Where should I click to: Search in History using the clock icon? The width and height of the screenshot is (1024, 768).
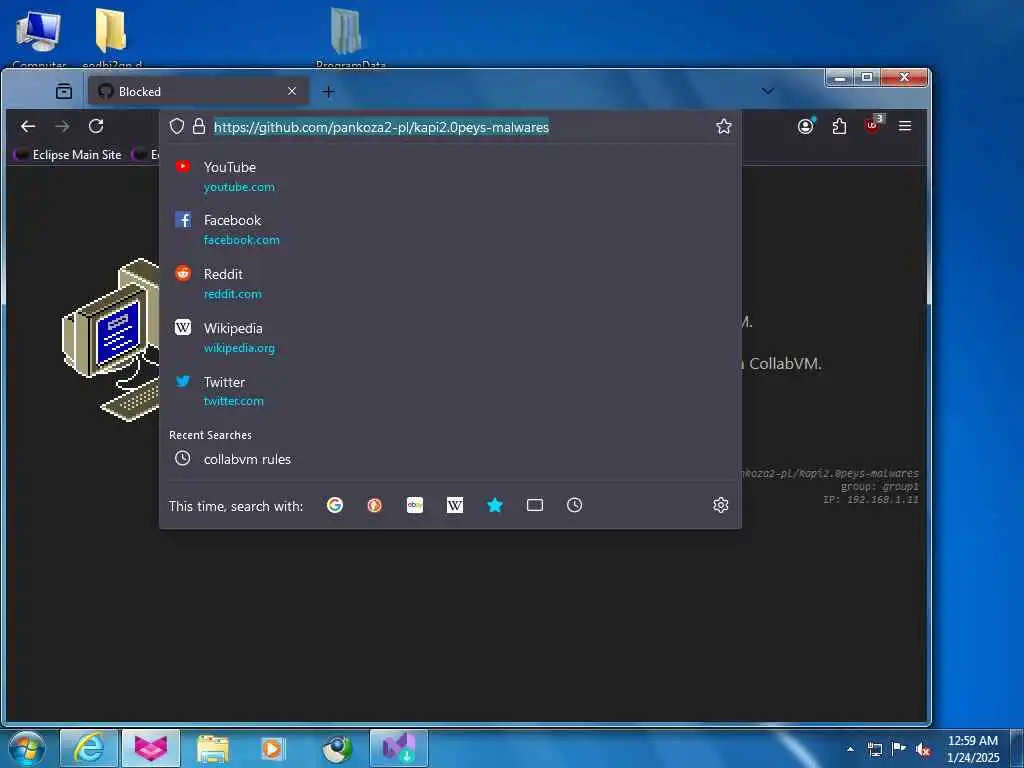[x=575, y=505]
